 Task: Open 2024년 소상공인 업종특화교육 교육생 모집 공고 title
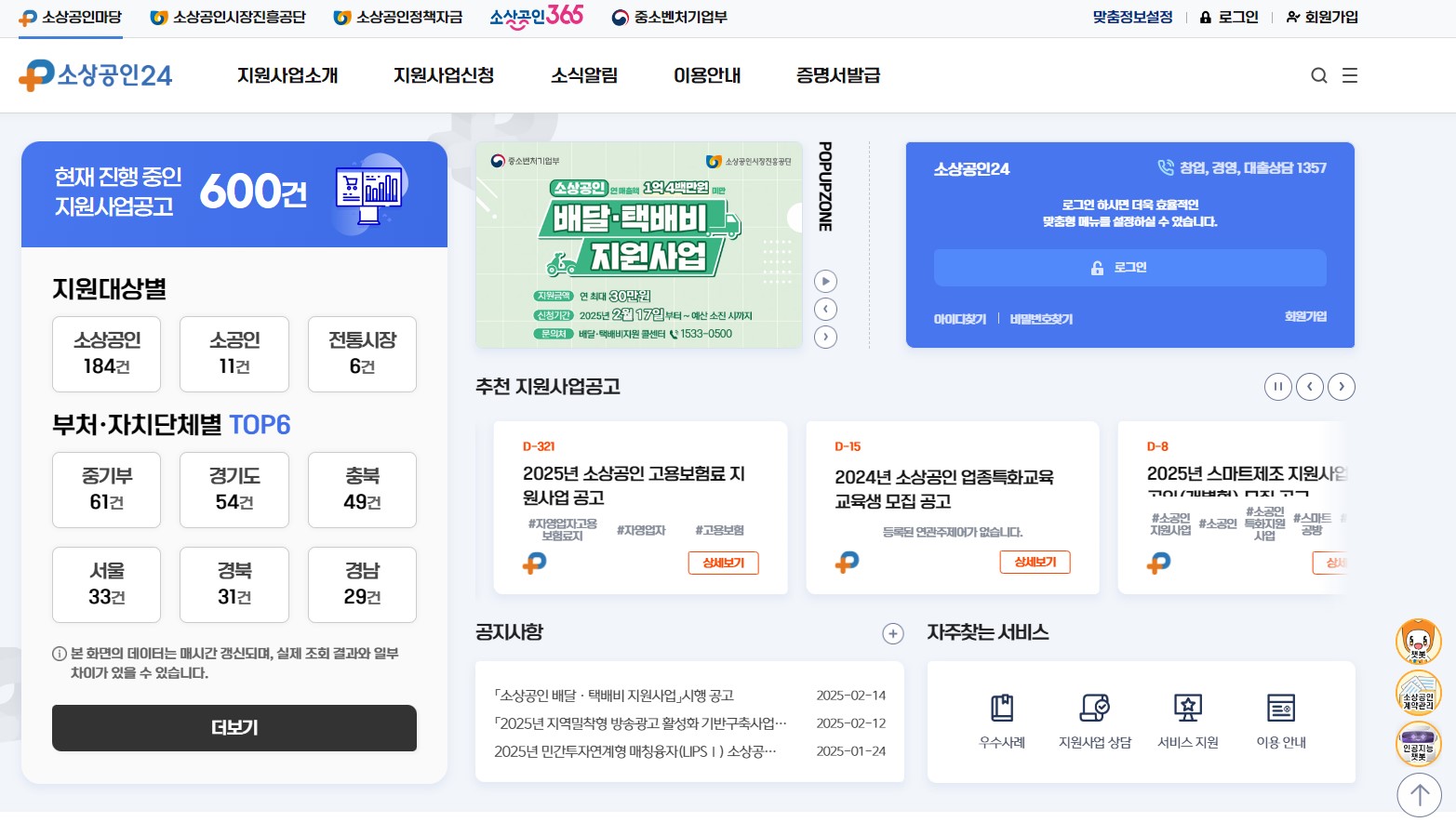(944, 489)
